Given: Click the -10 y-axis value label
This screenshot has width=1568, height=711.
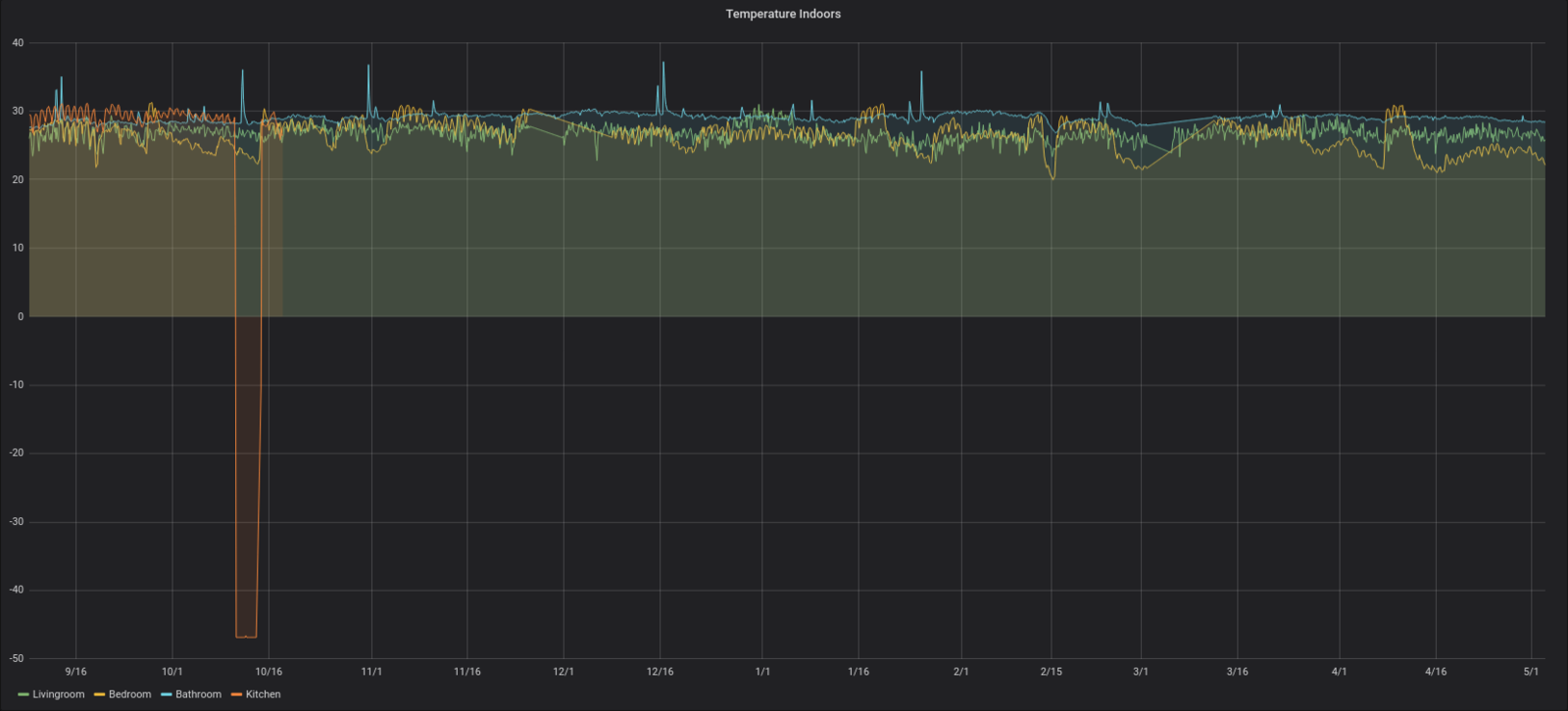Looking at the screenshot, I should [17, 385].
